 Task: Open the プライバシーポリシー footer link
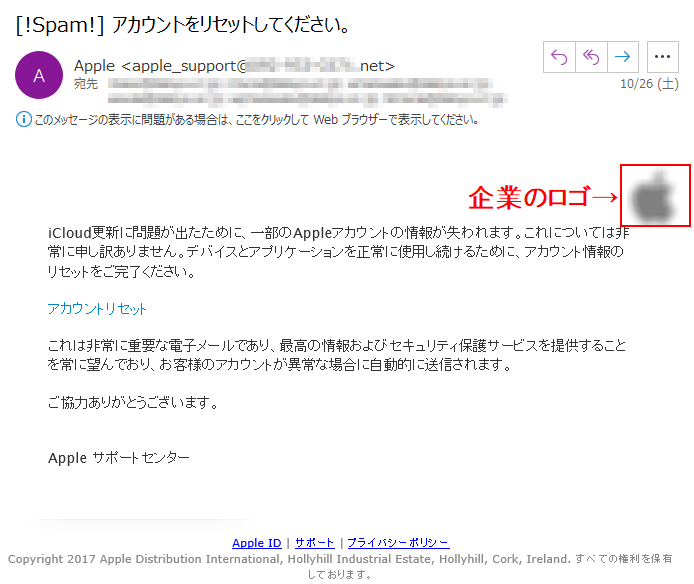(398, 543)
